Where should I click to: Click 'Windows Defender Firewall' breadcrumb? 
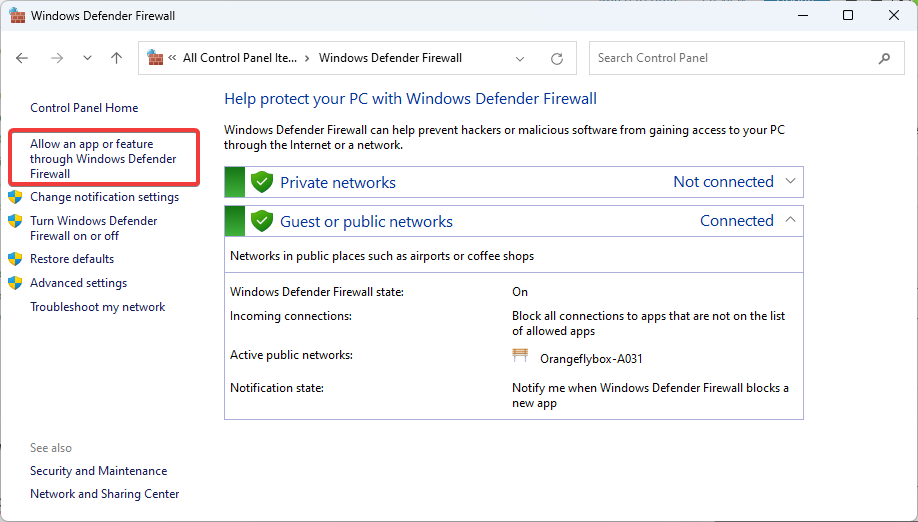point(390,58)
